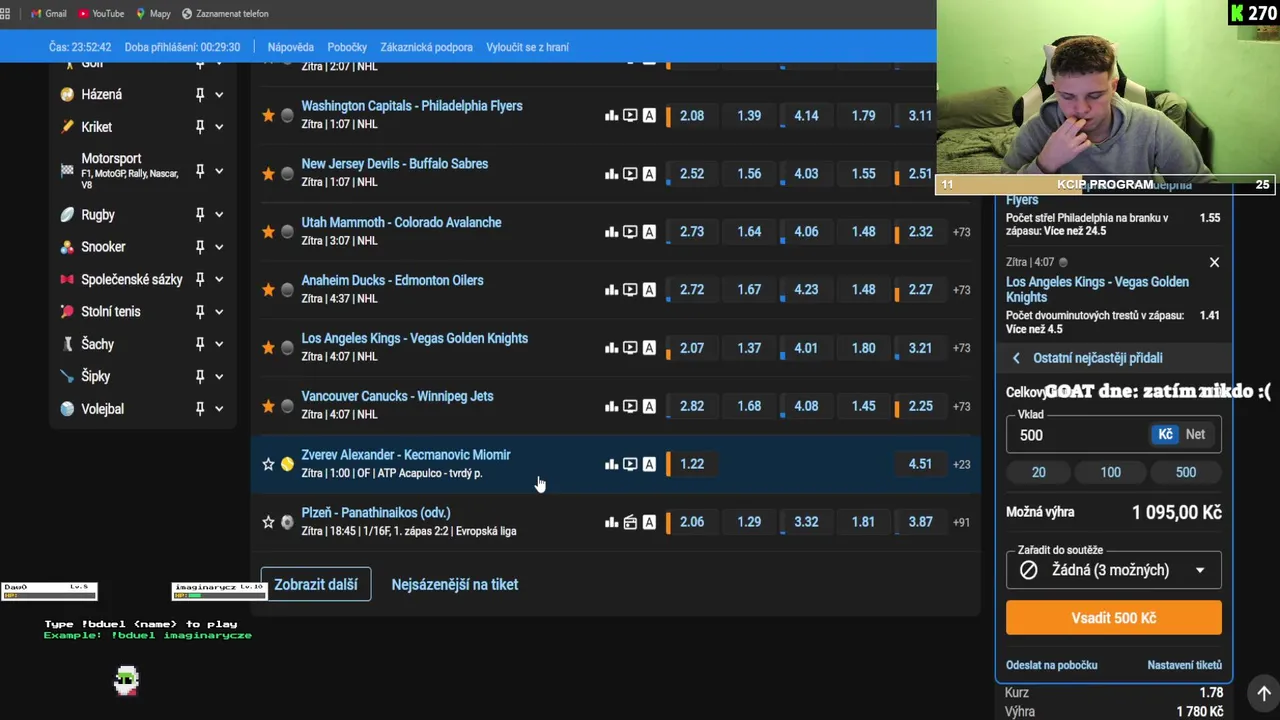The height and width of the screenshot is (720, 1280).
Task: Open the Házená sport icon
Action: point(67,94)
